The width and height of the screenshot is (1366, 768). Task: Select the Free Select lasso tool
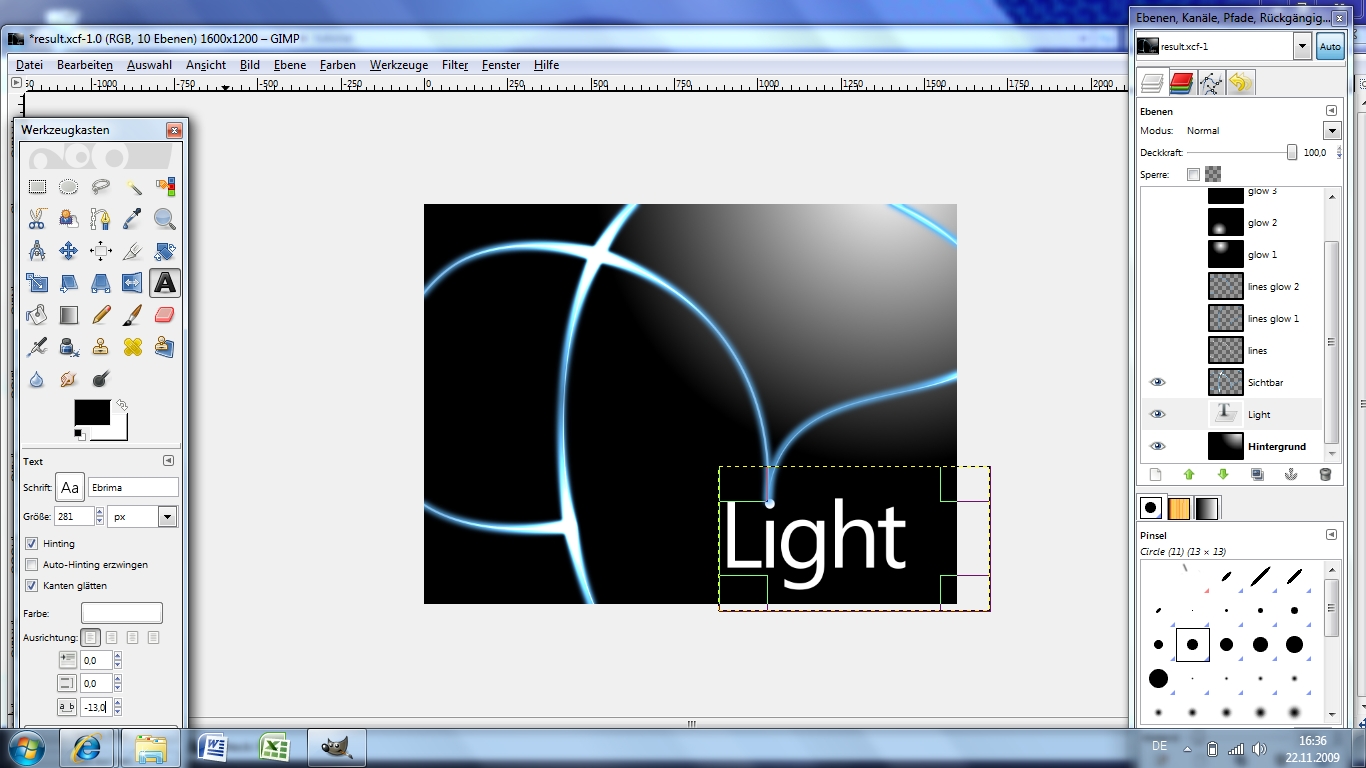pyautogui.click(x=101, y=186)
